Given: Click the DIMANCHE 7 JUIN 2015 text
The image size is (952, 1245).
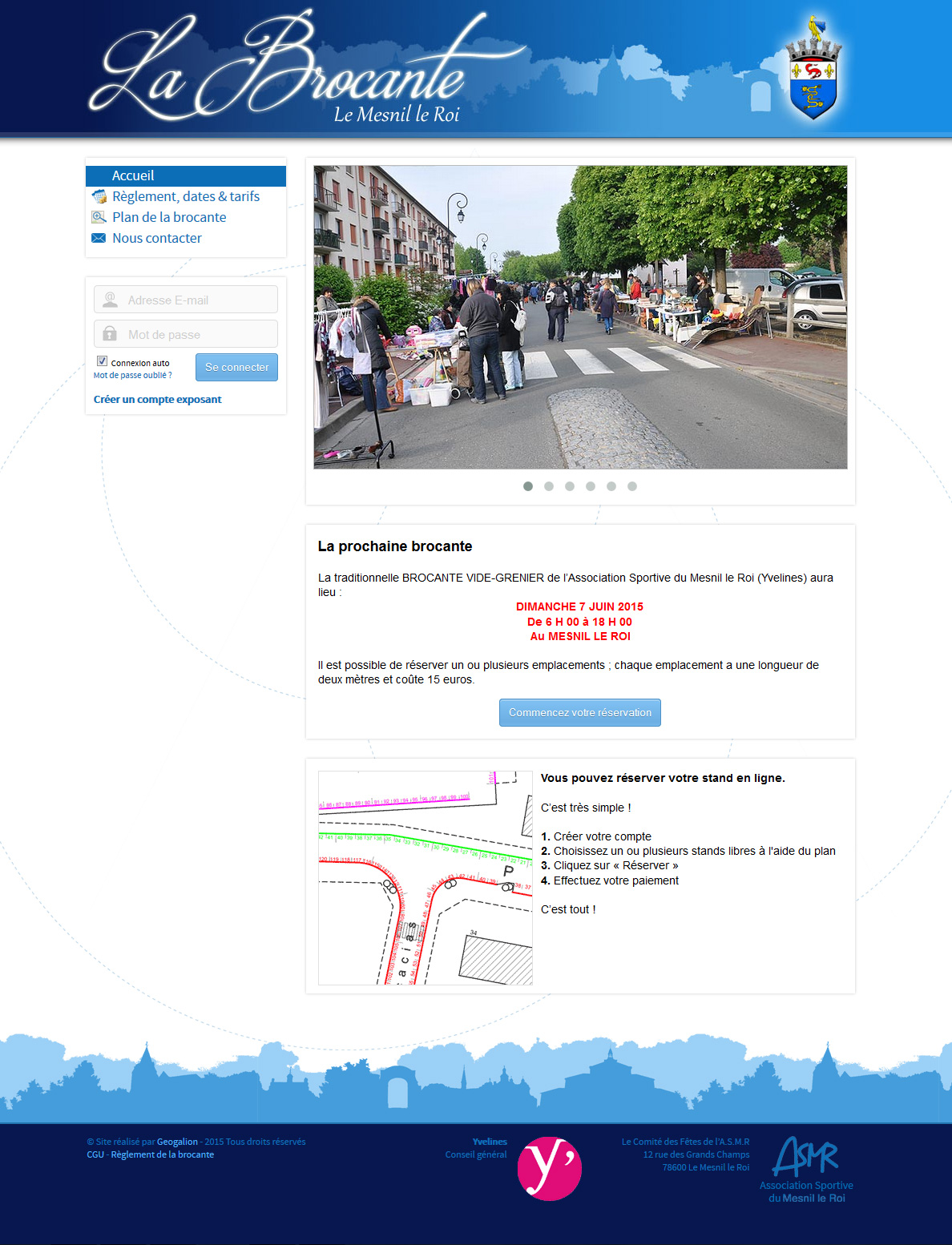Looking at the screenshot, I should (579, 606).
